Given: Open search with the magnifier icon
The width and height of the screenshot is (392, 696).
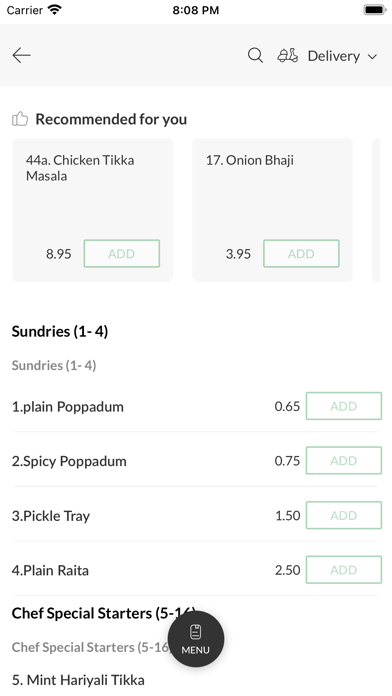Looking at the screenshot, I should pyautogui.click(x=255, y=55).
